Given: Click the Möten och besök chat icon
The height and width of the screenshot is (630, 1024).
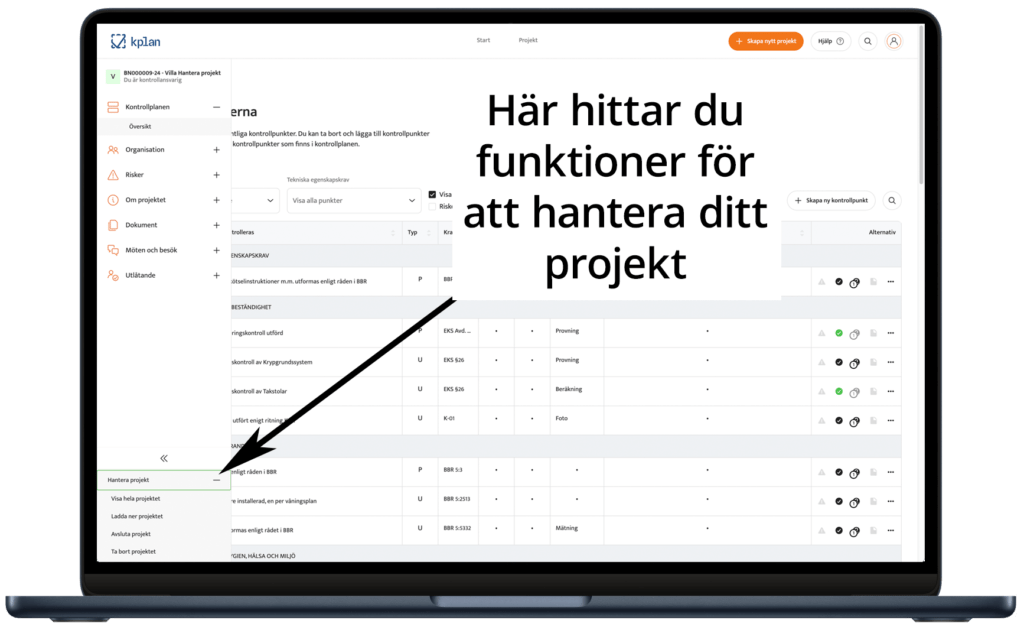Looking at the screenshot, I should 113,250.
